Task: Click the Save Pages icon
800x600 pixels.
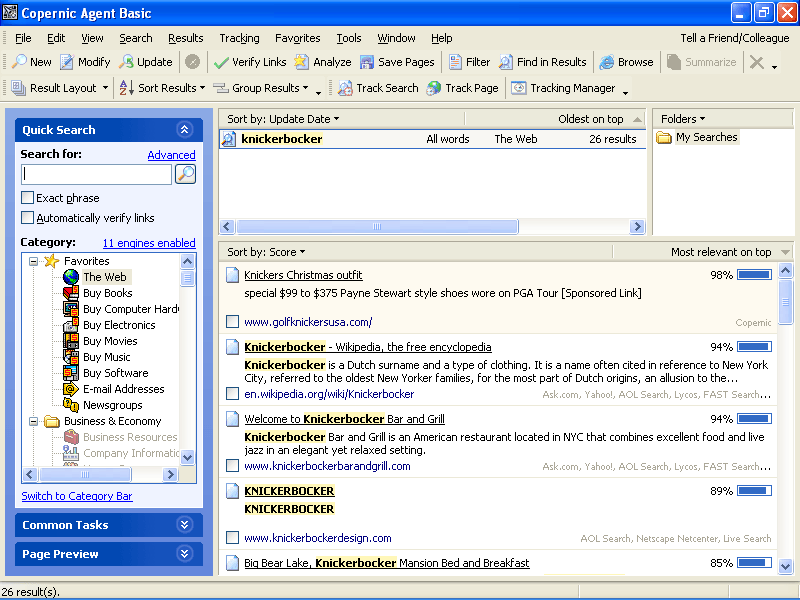Action: (x=367, y=62)
